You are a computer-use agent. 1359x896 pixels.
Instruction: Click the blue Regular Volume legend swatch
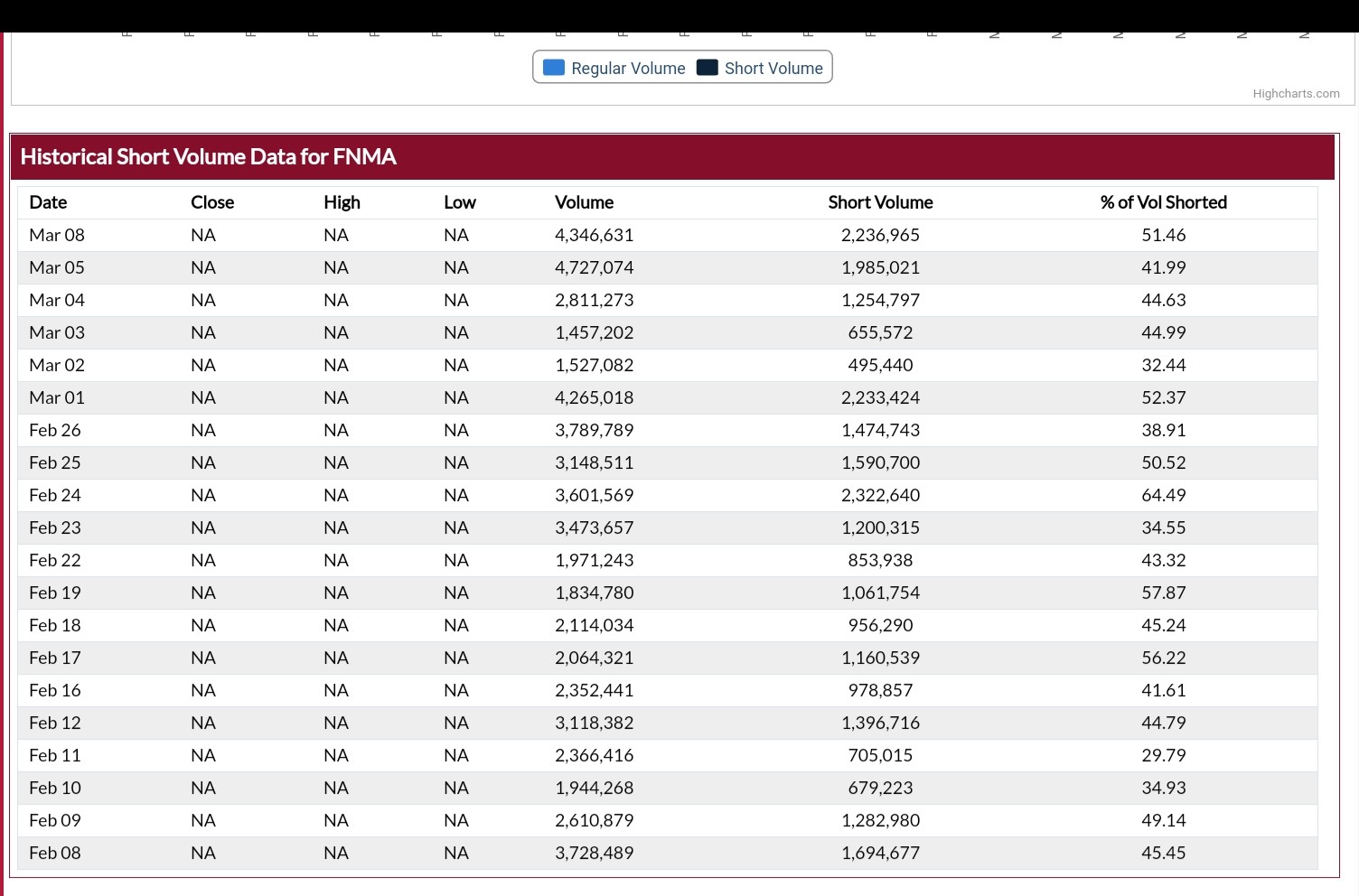click(x=554, y=68)
